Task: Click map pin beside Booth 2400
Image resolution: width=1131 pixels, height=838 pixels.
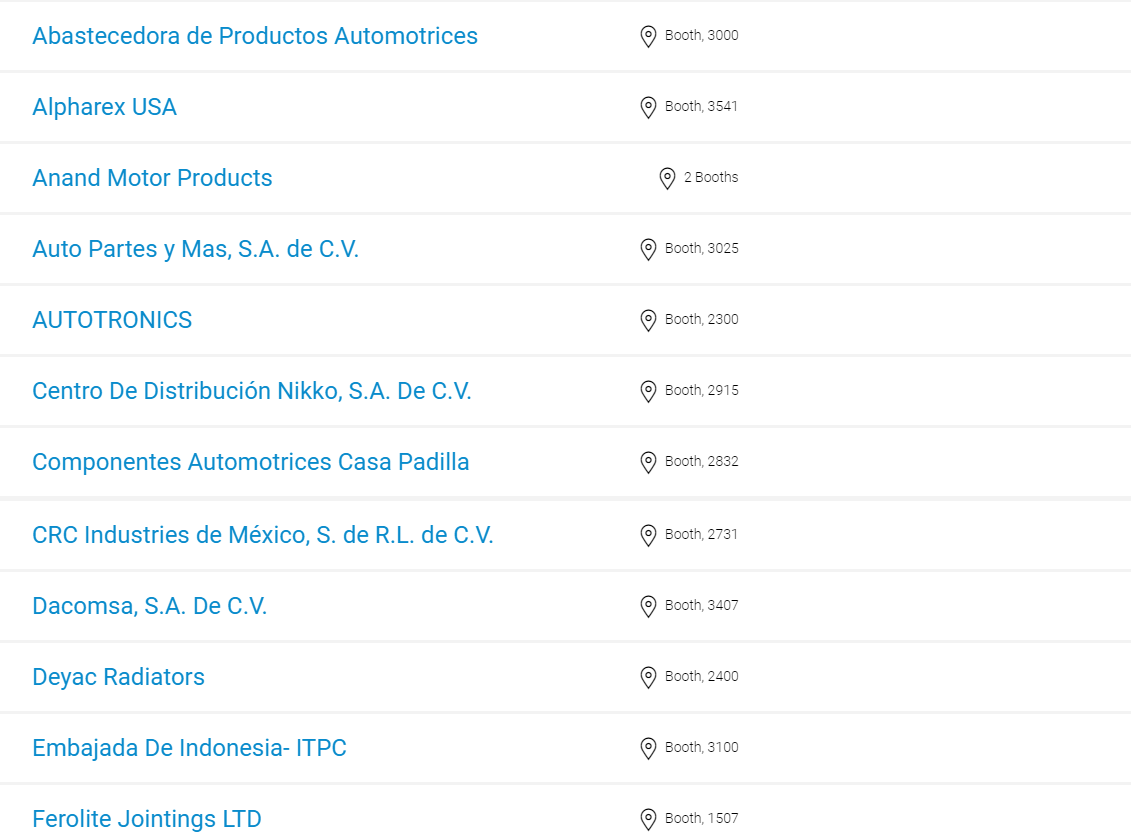Action: click(648, 677)
